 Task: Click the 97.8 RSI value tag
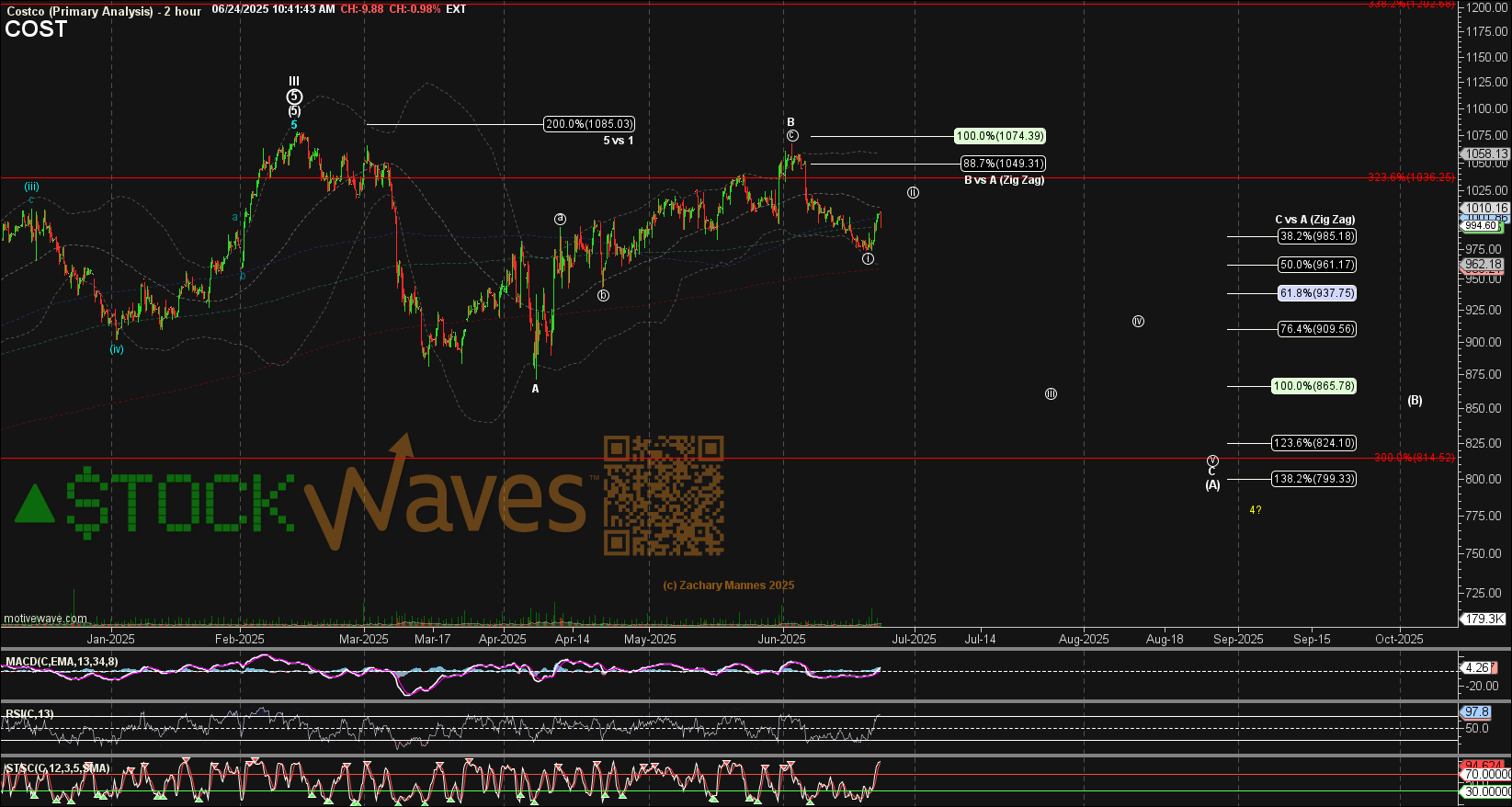(1476, 711)
